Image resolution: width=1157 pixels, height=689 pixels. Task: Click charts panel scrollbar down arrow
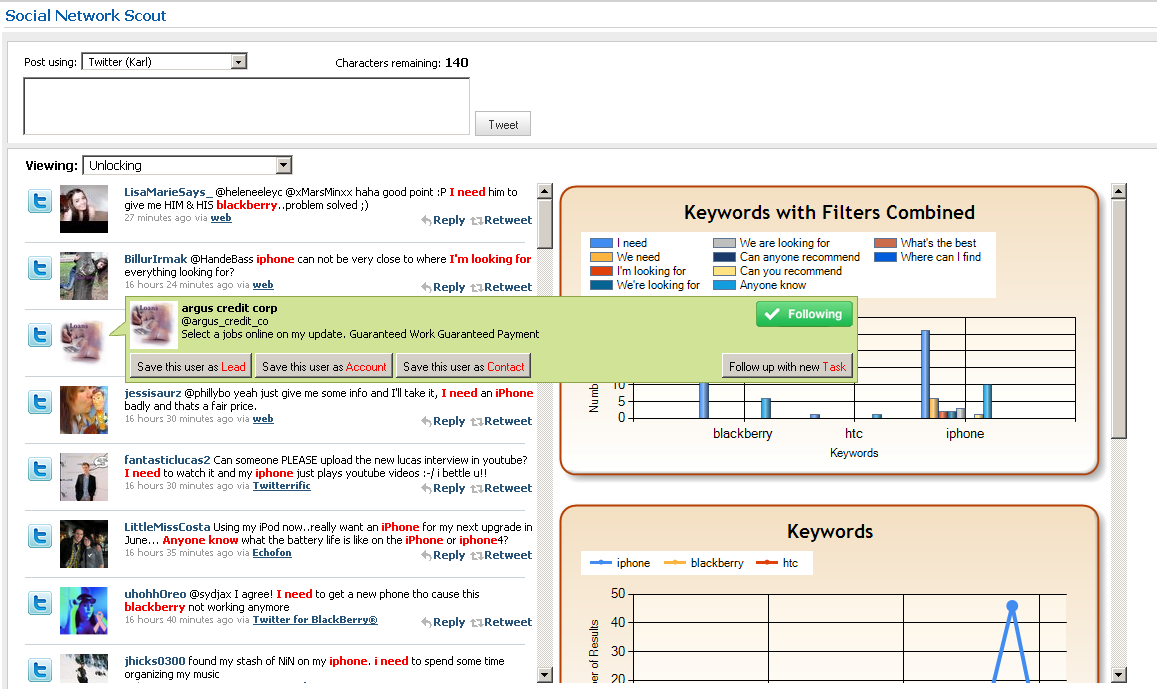(x=1119, y=674)
